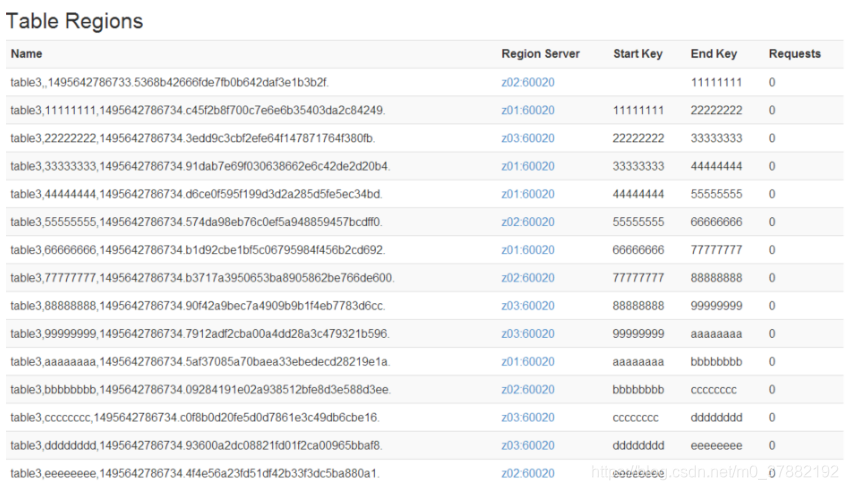This screenshot has width=848, height=490.
Task: Click end key dddddddd cell
Action: pos(716,418)
